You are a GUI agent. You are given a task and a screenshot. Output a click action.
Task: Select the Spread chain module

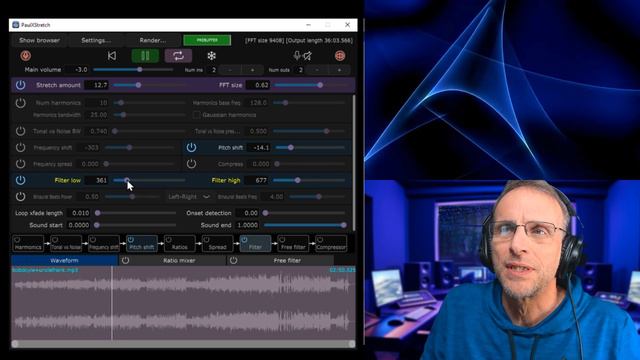[x=218, y=243]
